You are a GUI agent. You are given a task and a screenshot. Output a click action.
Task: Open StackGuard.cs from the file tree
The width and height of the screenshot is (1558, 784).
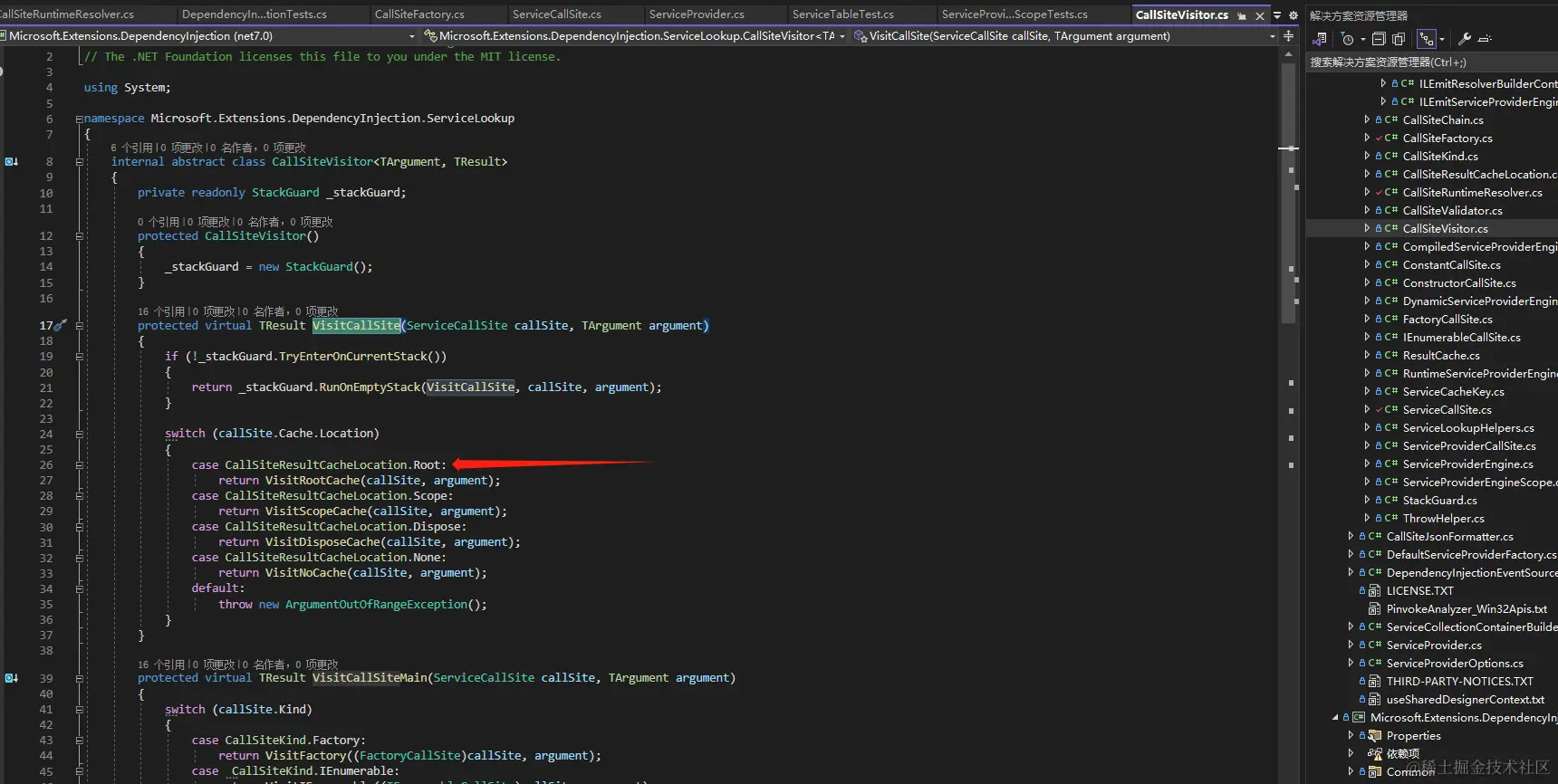(1439, 500)
